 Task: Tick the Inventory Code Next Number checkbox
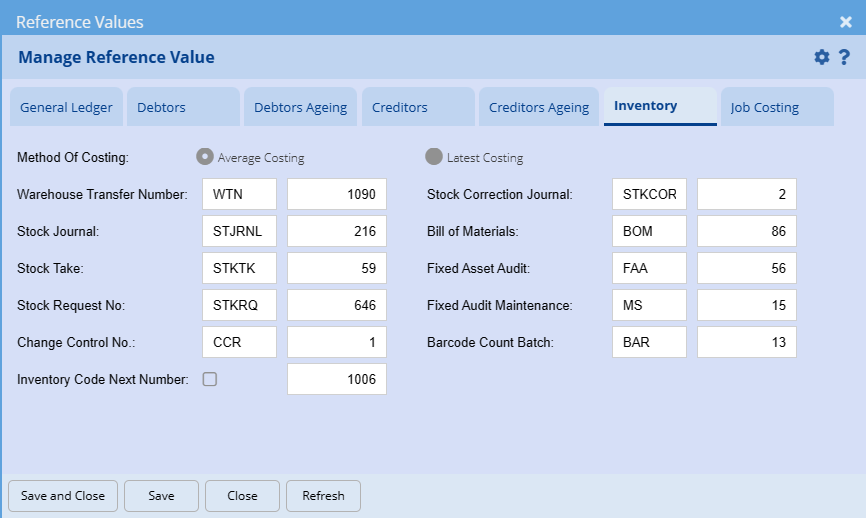[210, 379]
